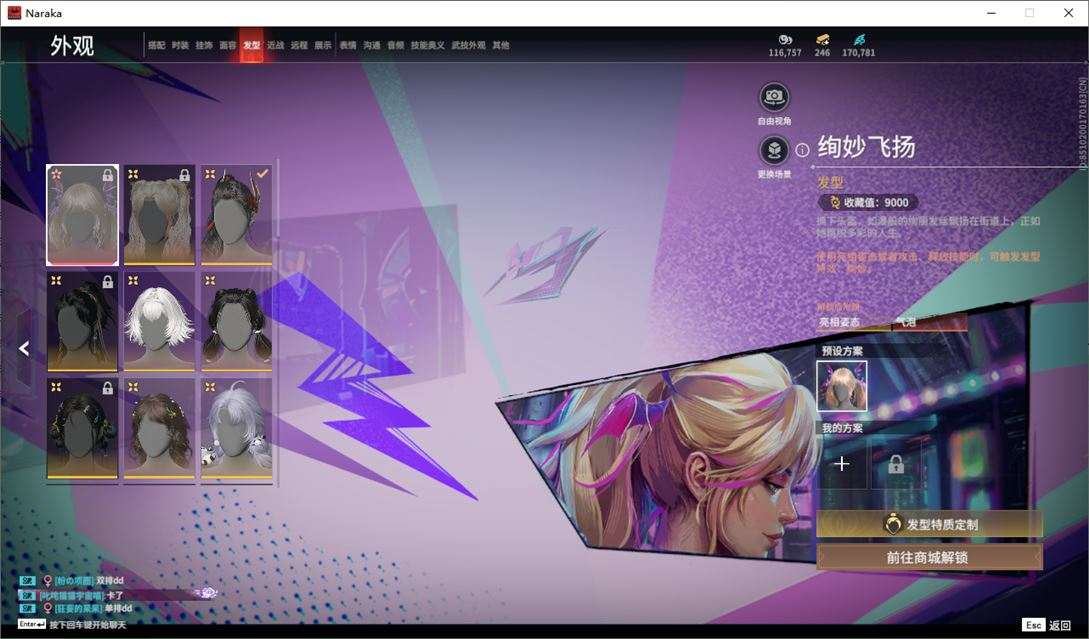This screenshot has height=639, width=1089.
Task: Switch to the 近战 tab
Action: click(x=276, y=45)
